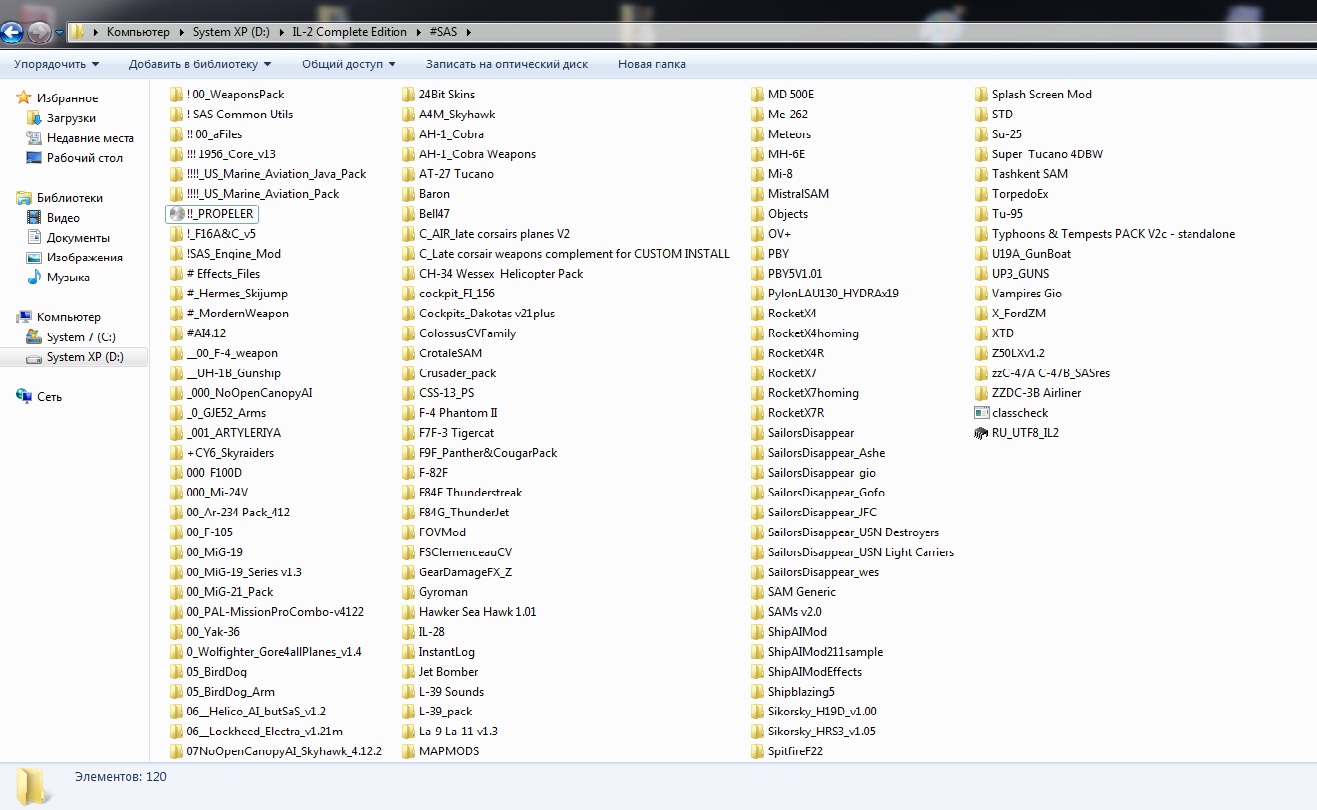Screen dimensions: 1317x810
Task: Select the MistralSAM folder name
Action: (x=798, y=194)
